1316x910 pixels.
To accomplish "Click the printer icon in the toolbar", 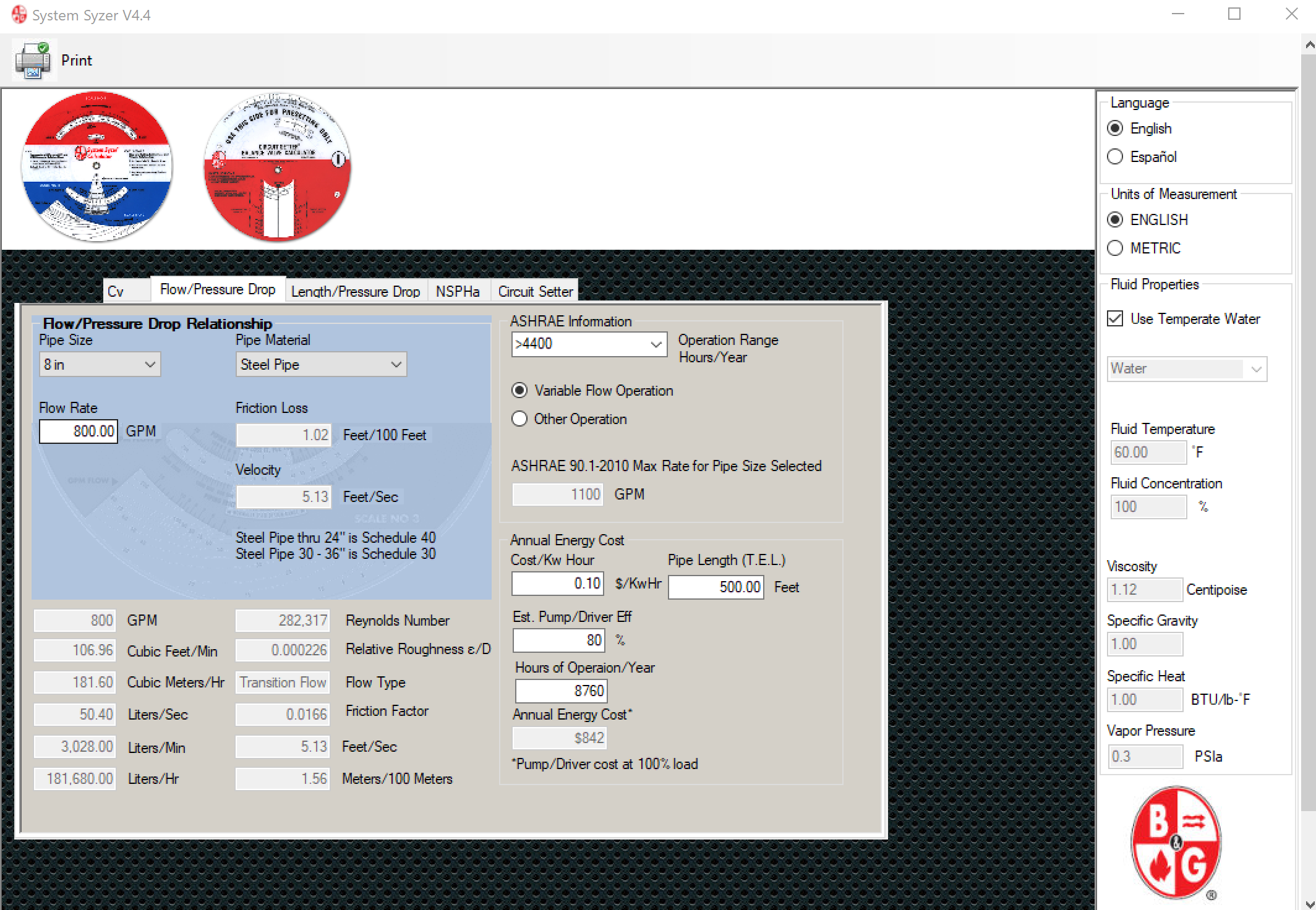I will (33, 60).
